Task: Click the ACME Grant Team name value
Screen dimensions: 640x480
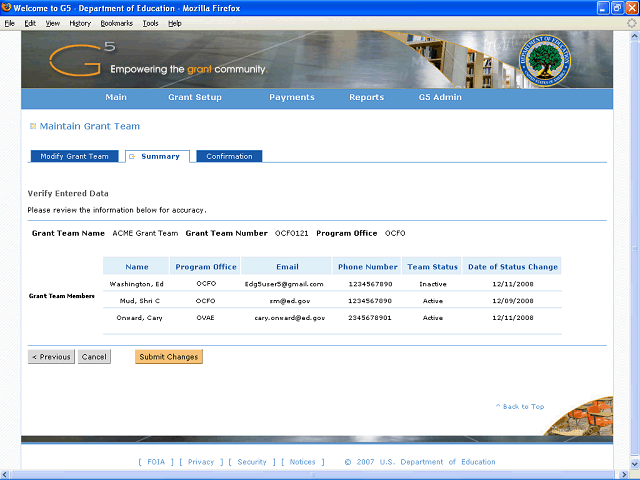Action: (145, 233)
